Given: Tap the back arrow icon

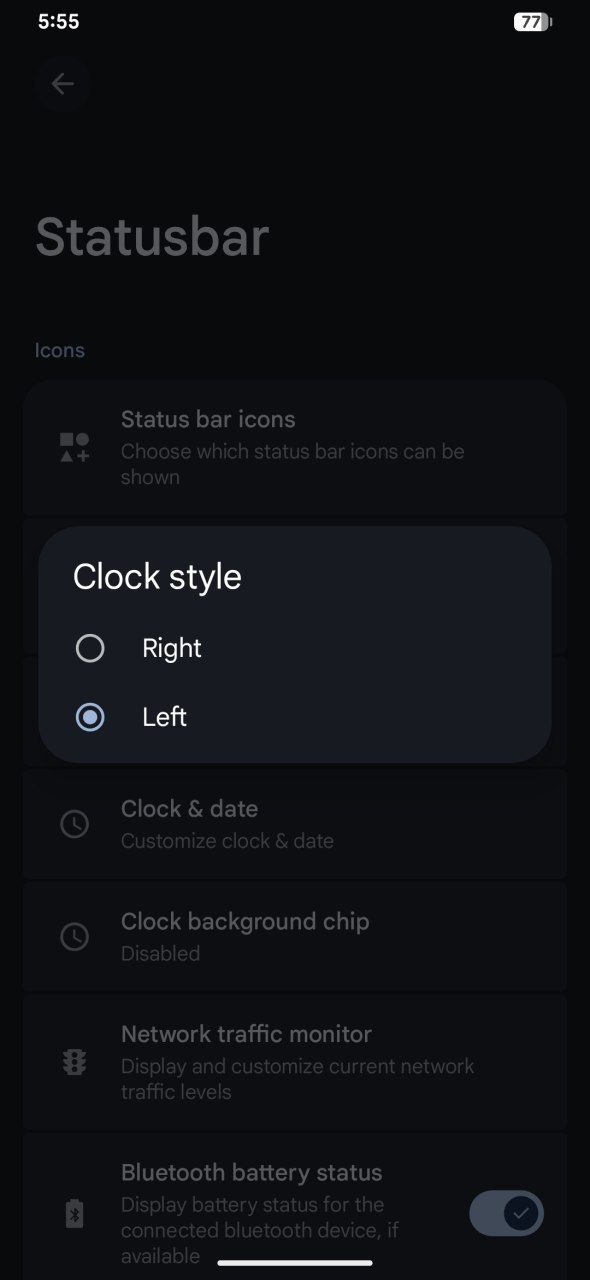Looking at the screenshot, I should (x=63, y=84).
